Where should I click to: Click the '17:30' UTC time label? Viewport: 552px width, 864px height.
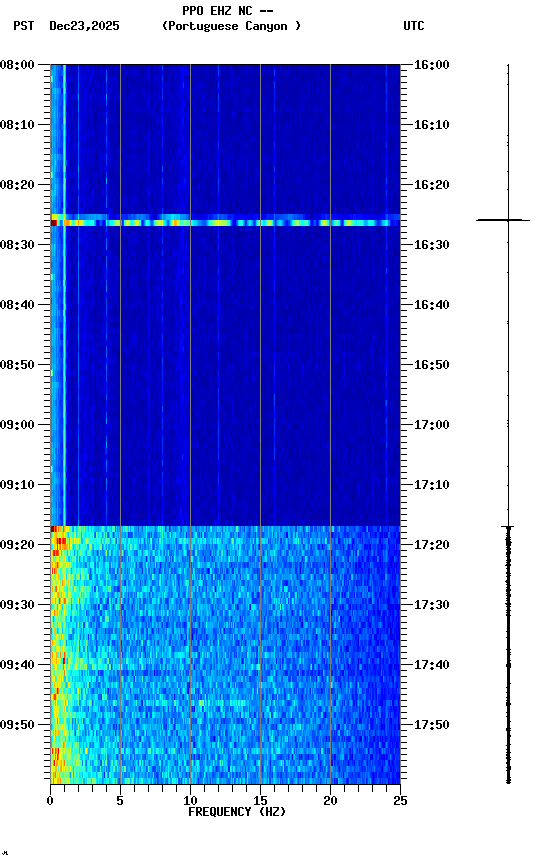click(432, 606)
